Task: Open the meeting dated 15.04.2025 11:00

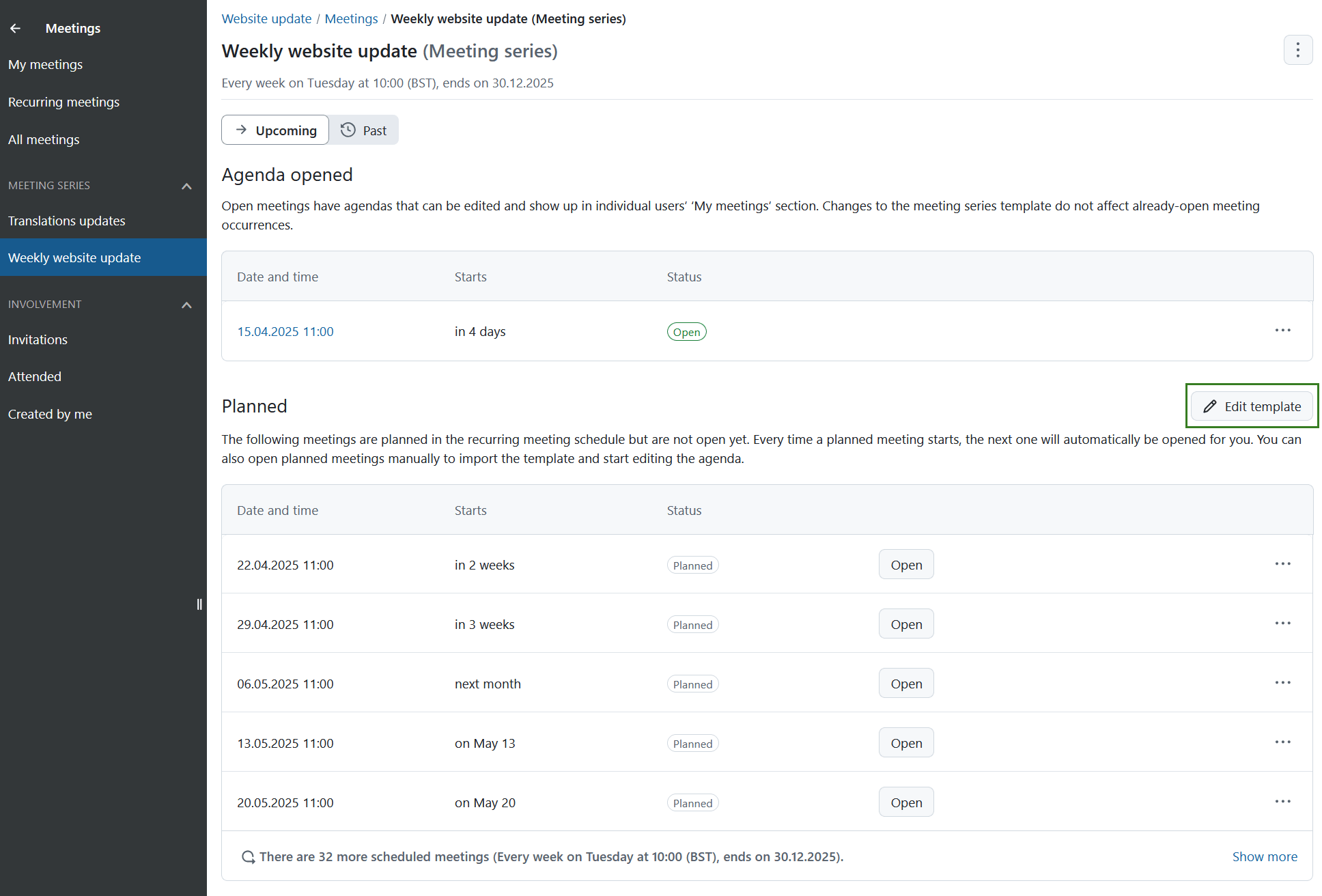Action: 285,331
